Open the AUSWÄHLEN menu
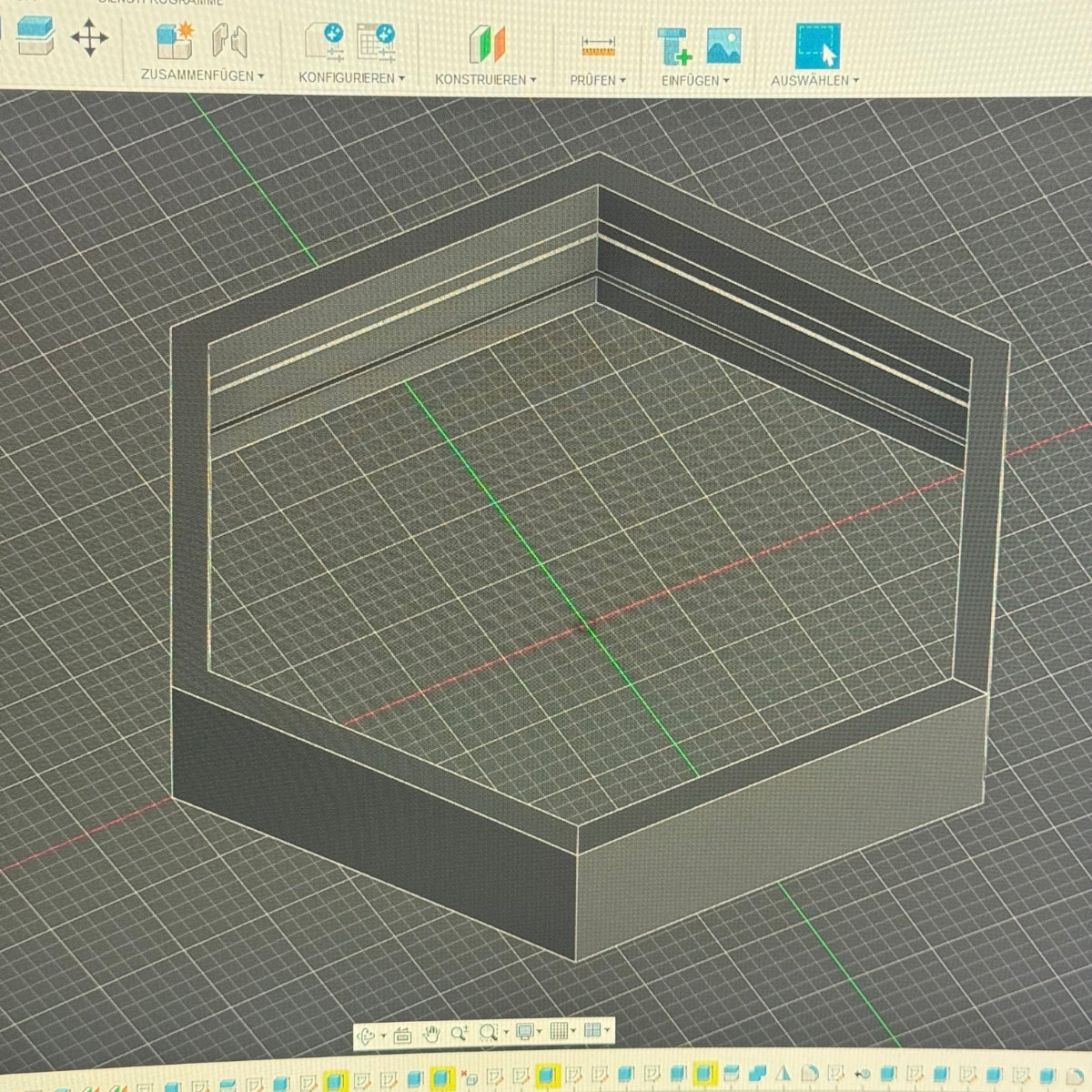Viewport: 1092px width, 1092px height. click(x=814, y=81)
